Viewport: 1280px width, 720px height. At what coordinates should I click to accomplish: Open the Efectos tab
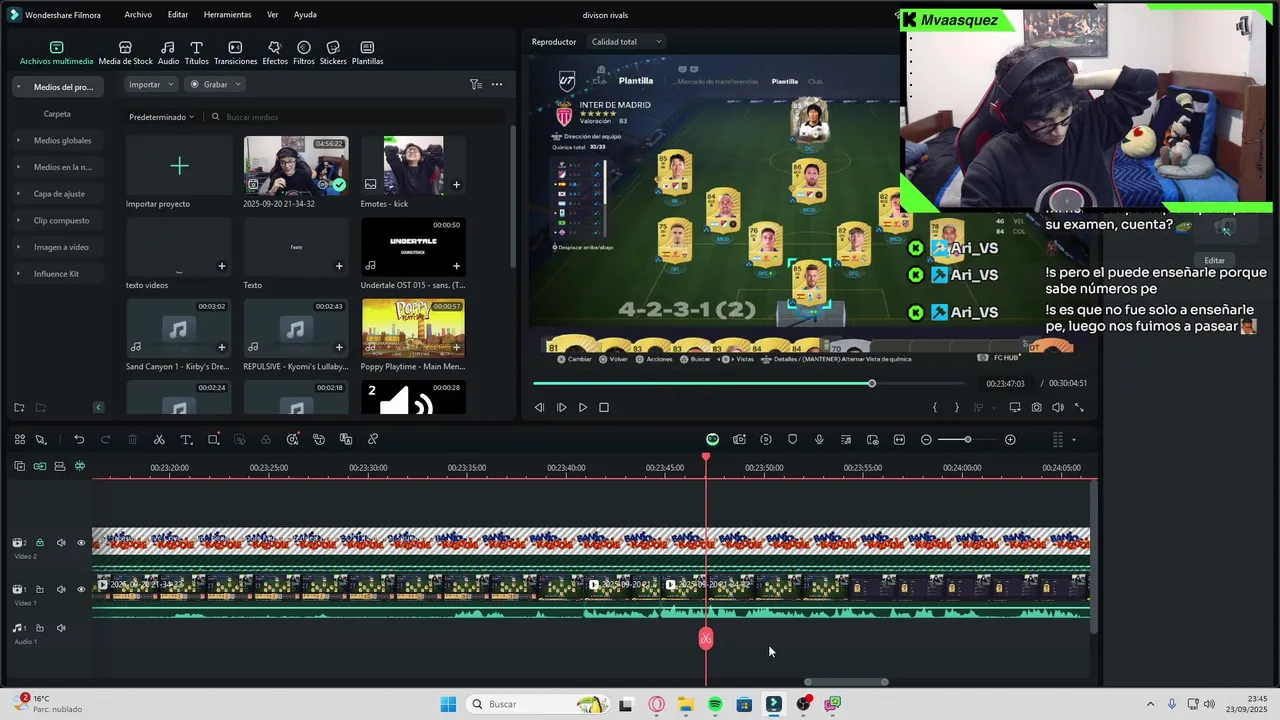(x=275, y=53)
